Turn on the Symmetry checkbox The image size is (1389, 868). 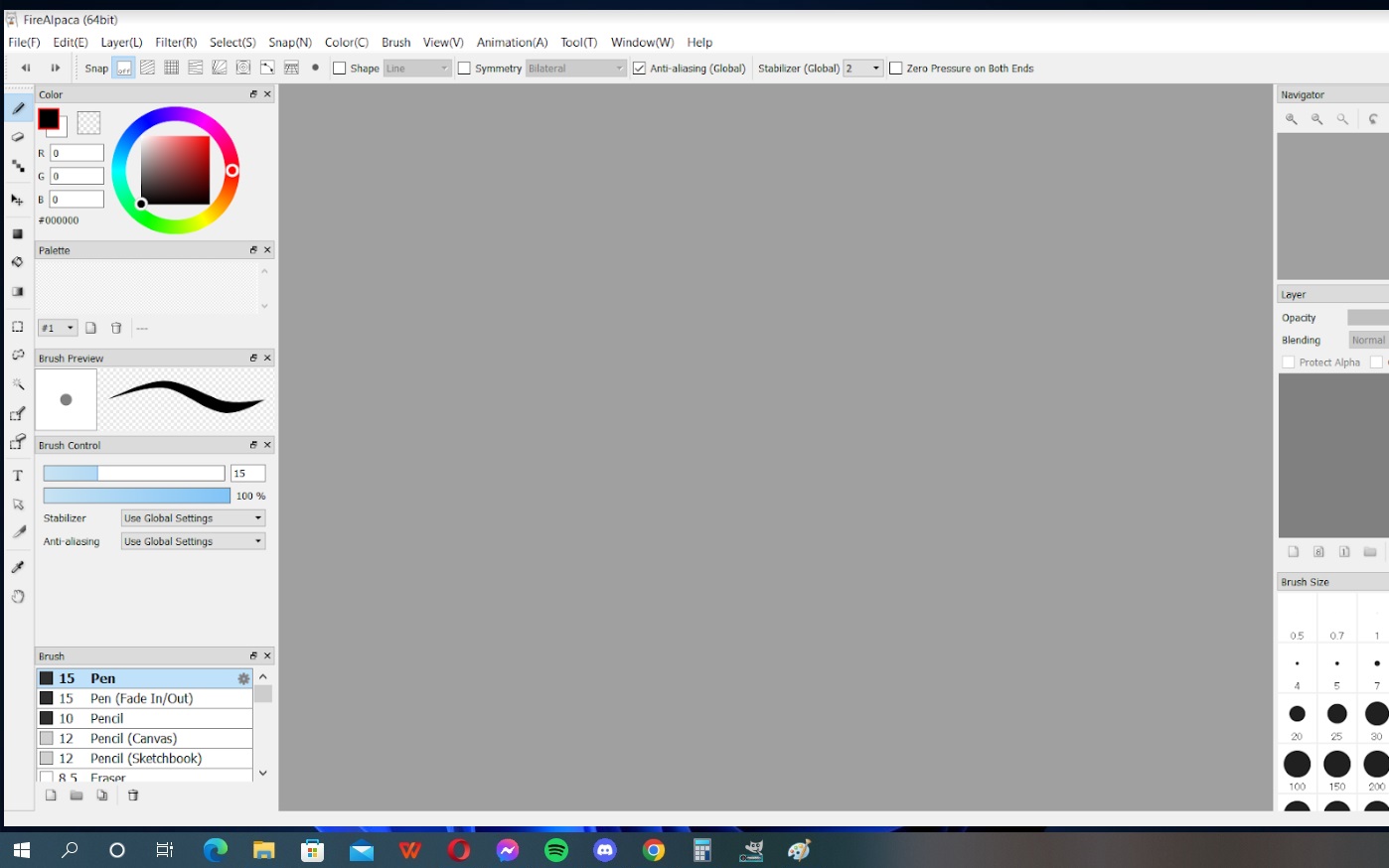[464, 69]
